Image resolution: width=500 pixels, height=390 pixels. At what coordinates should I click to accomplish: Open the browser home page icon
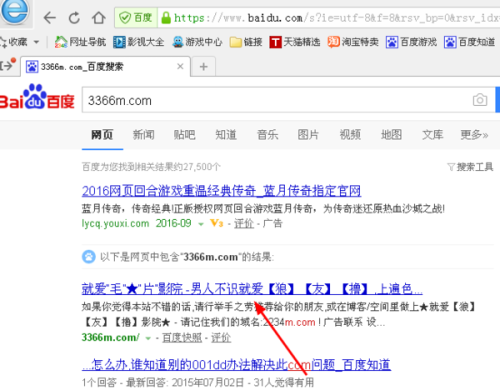[99, 17]
